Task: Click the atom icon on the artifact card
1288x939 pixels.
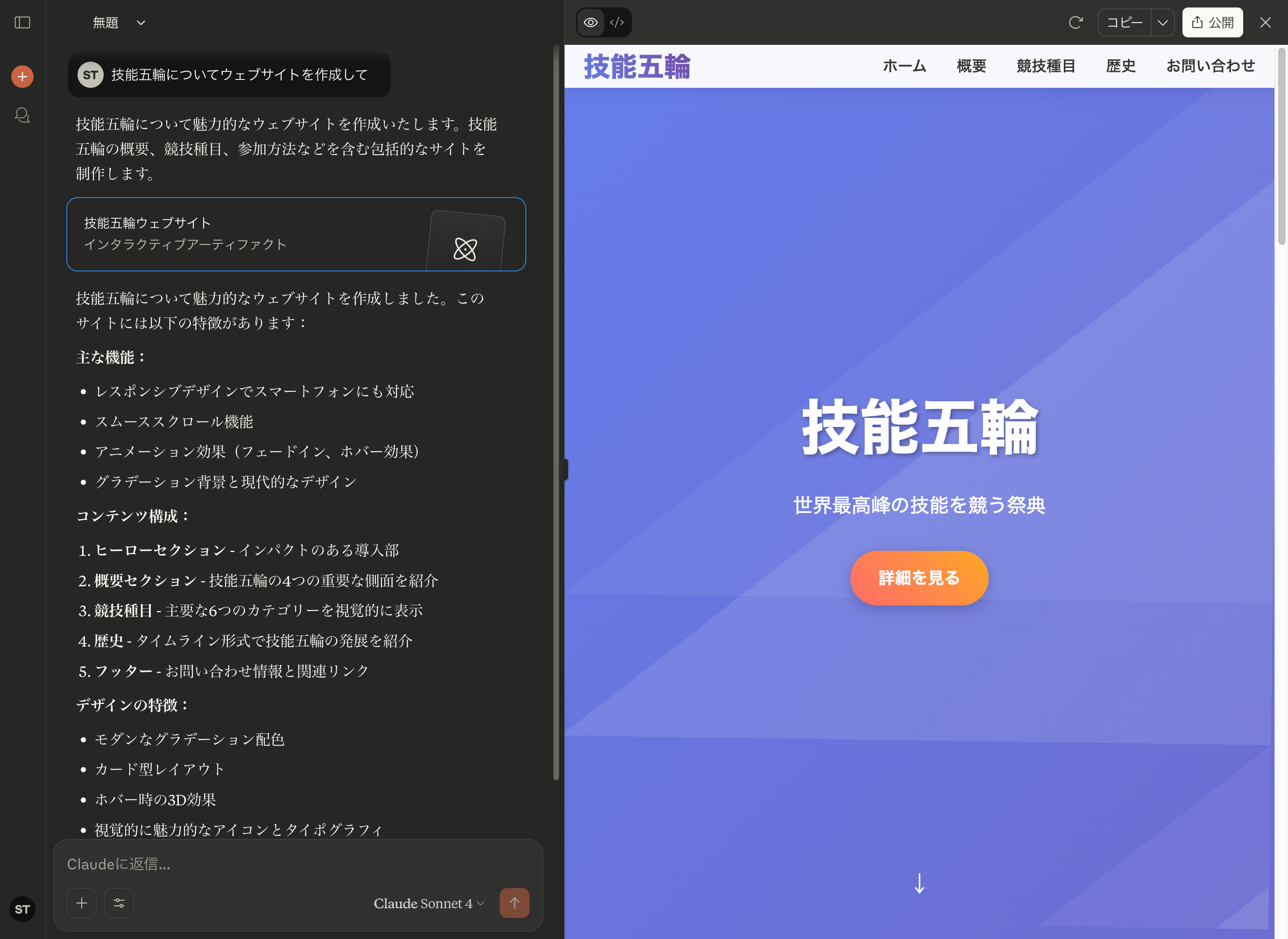Action: coord(465,249)
